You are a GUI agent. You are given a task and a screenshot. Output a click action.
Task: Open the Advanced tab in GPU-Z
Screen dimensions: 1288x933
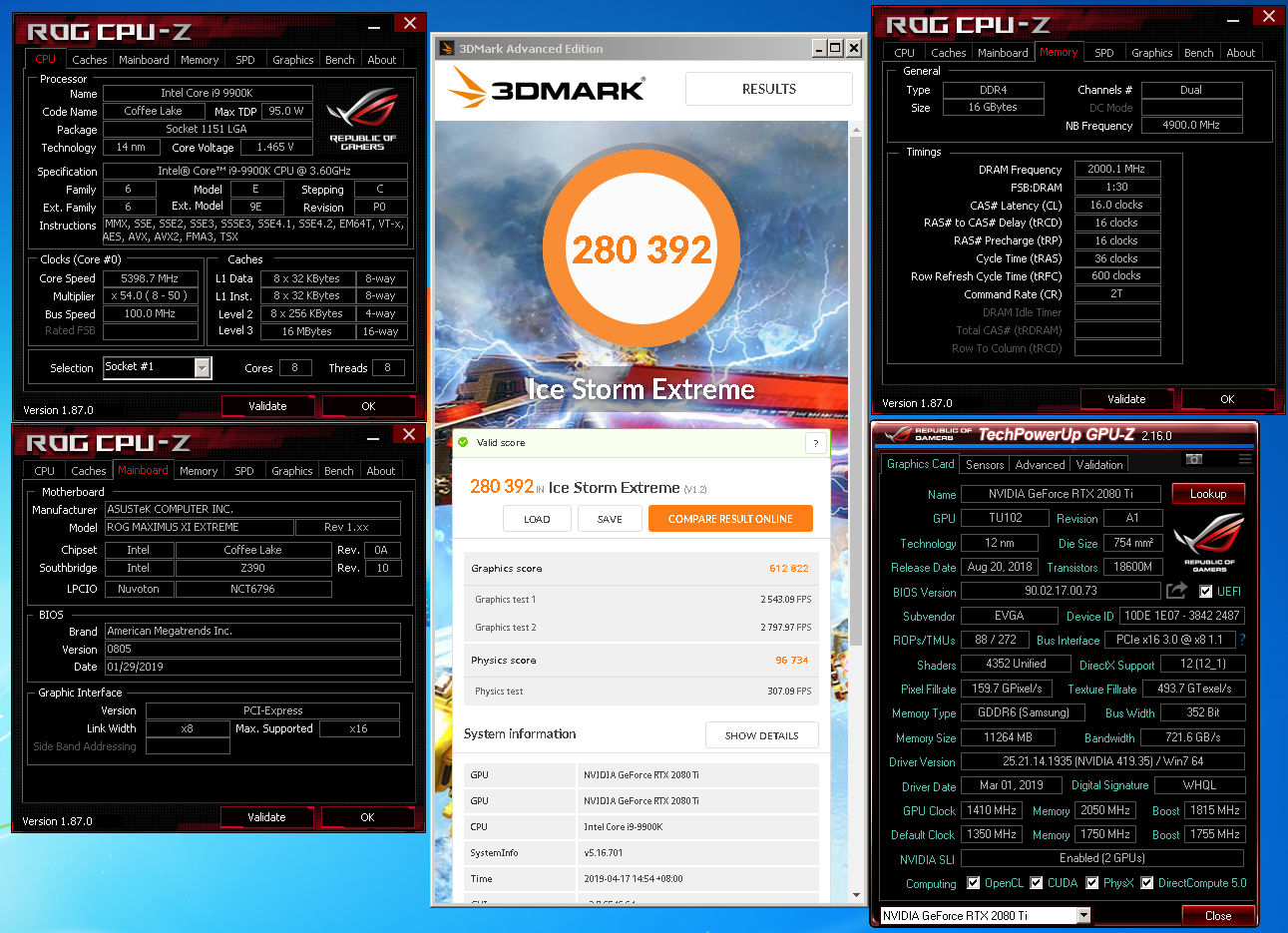tap(1040, 465)
